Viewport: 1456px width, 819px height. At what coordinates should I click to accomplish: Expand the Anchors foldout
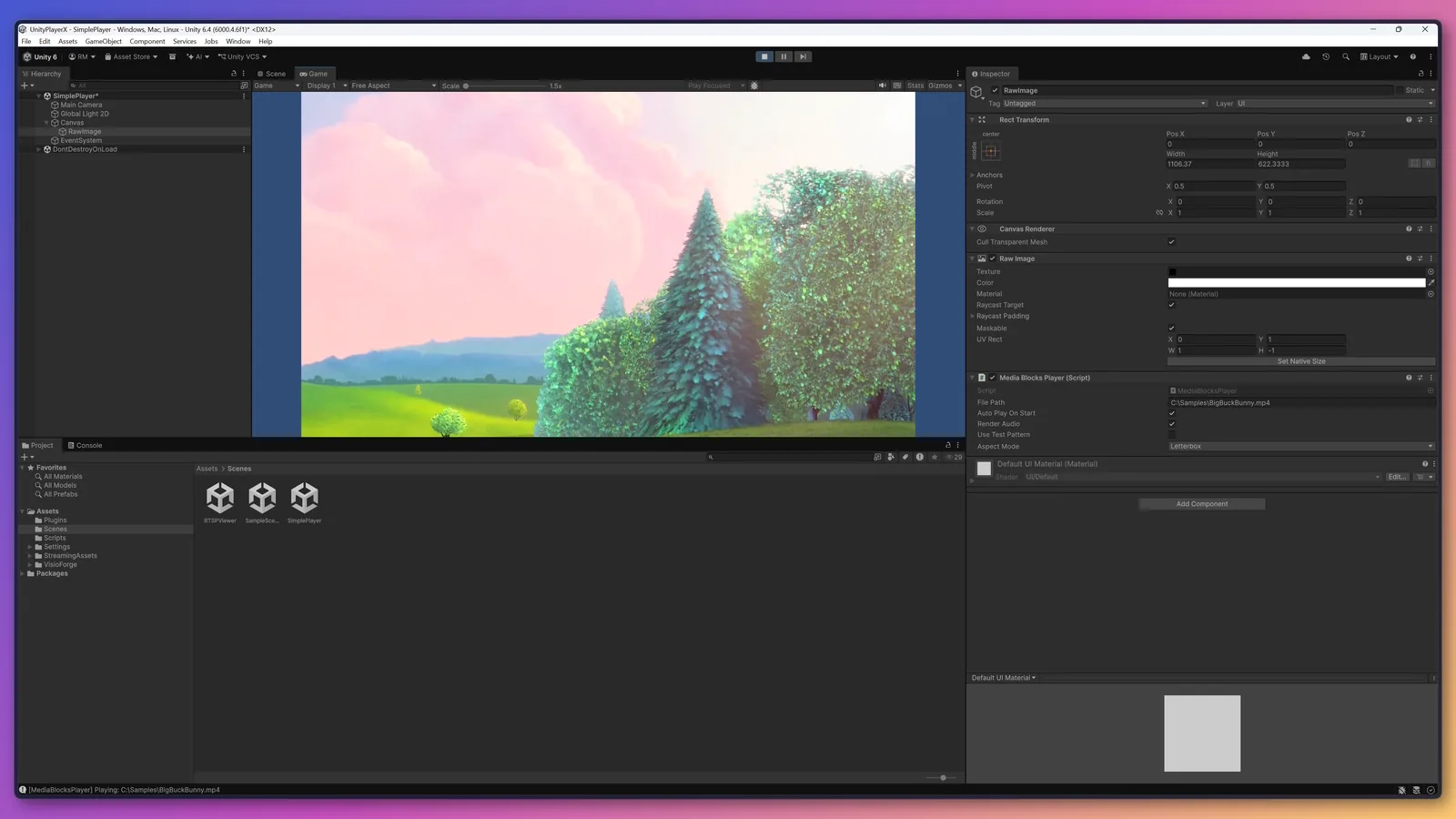pyautogui.click(x=972, y=175)
